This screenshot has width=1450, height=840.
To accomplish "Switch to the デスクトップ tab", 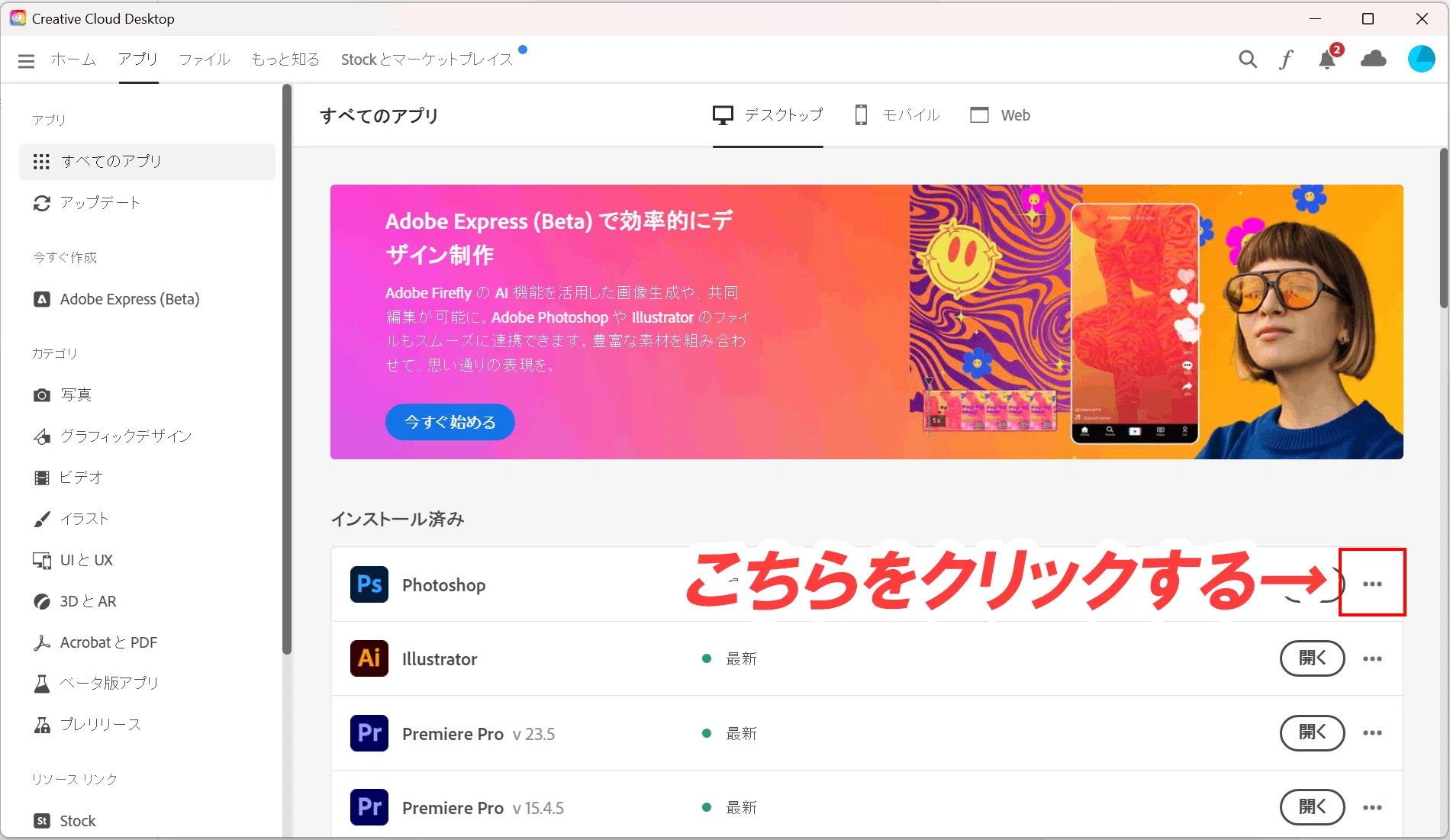I will (768, 115).
